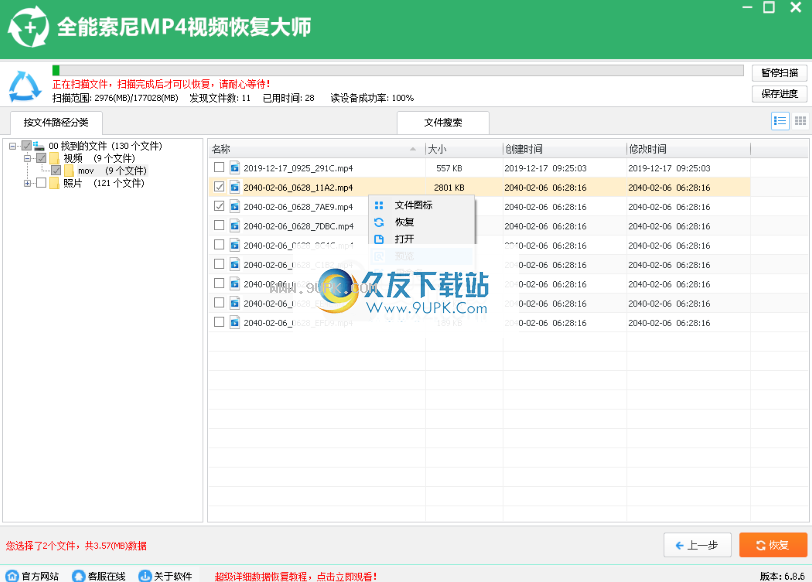Click orange 恢复 button
The height and width of the screenshot is (582, 812).
coord(773,545)
